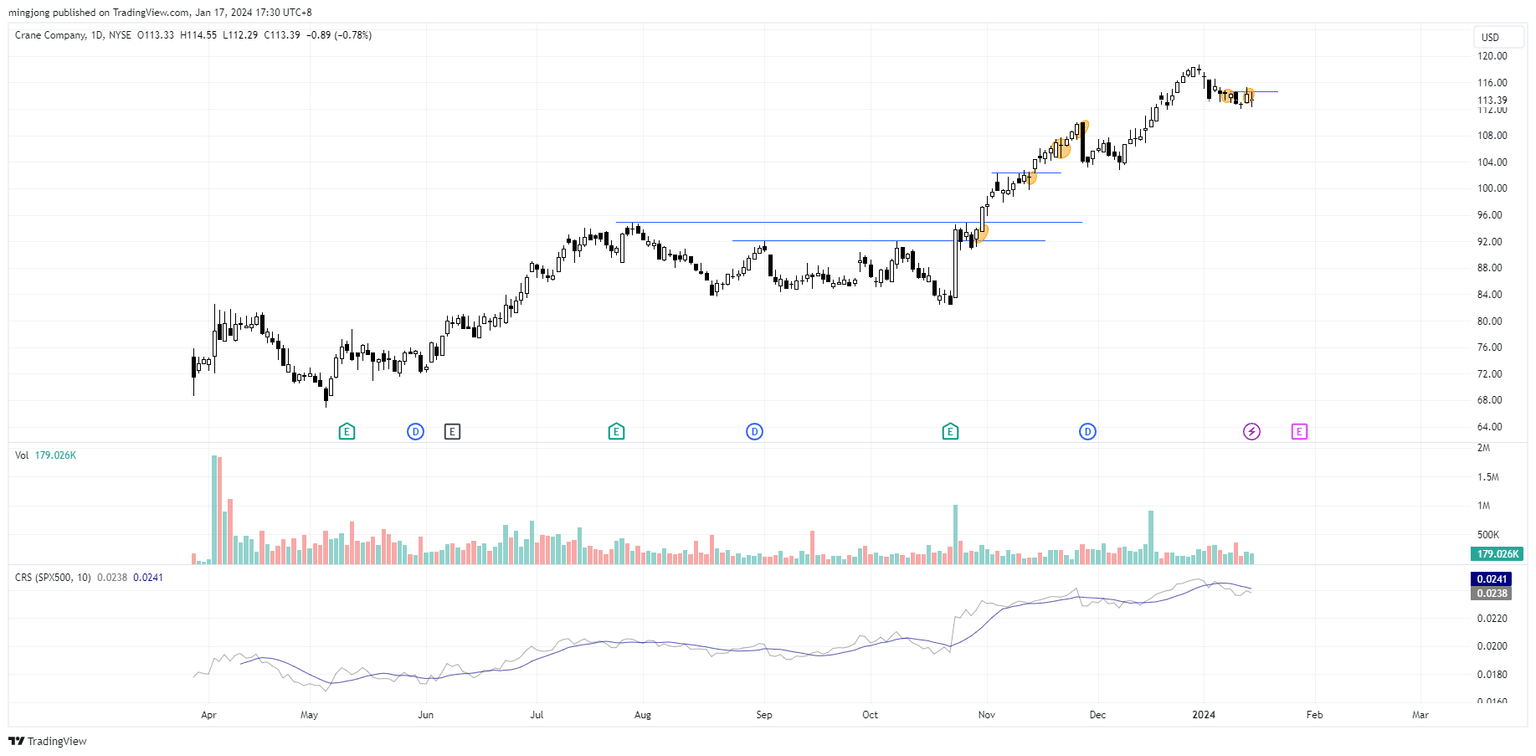The width and height of the screenshot is (1536, 756).
Task: Click the dividend icon below December
Action: click(1087, 431)
